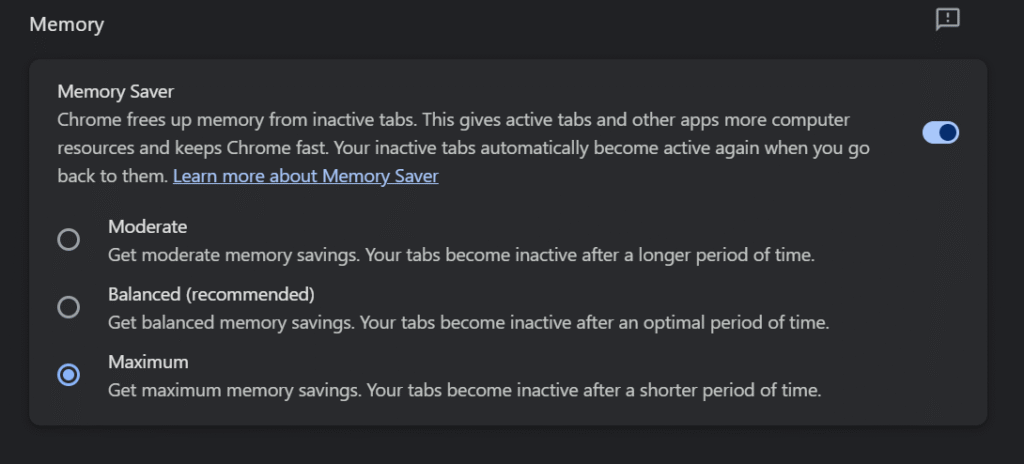This screenshot has height=464, width=1024.
Task: Turn off the Memory Saver toggle
Action: (940, 133)
